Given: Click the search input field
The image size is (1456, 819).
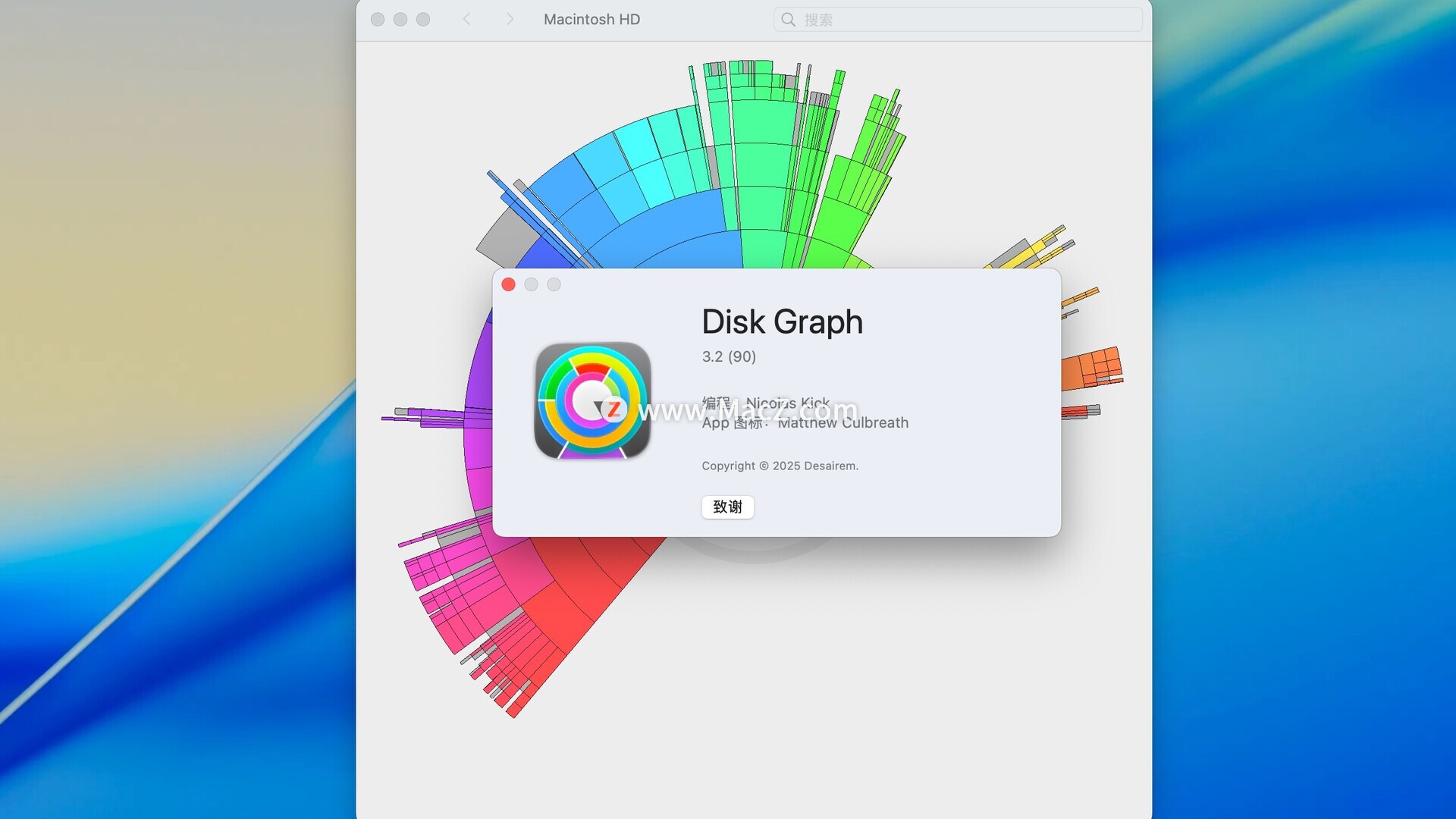Looking at the screenshot, I should [963, 20].
